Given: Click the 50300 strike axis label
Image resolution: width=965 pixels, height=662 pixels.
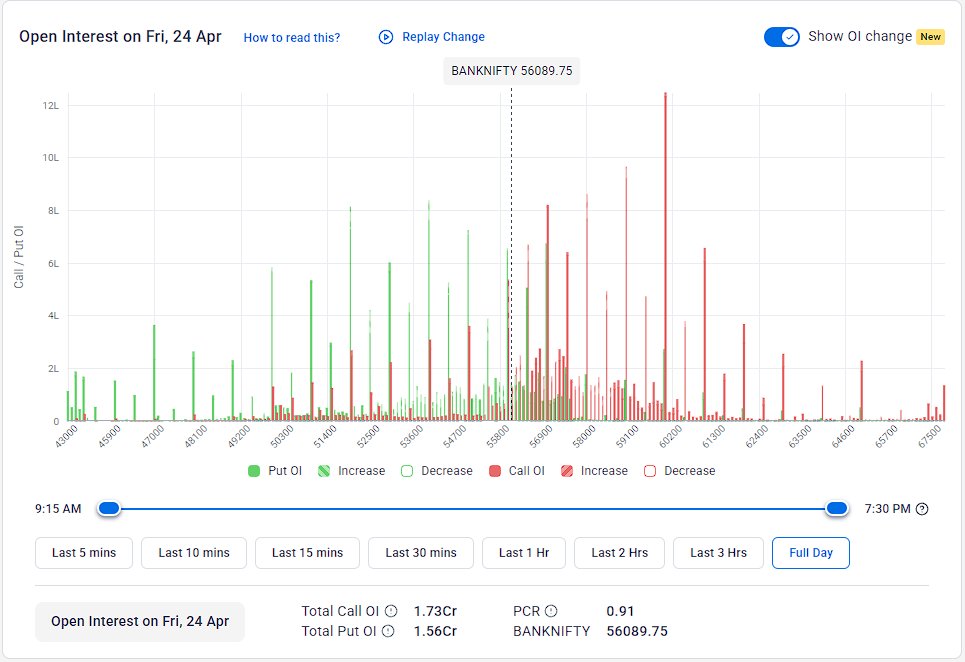Looking at the screenshot, I should 282,436.
